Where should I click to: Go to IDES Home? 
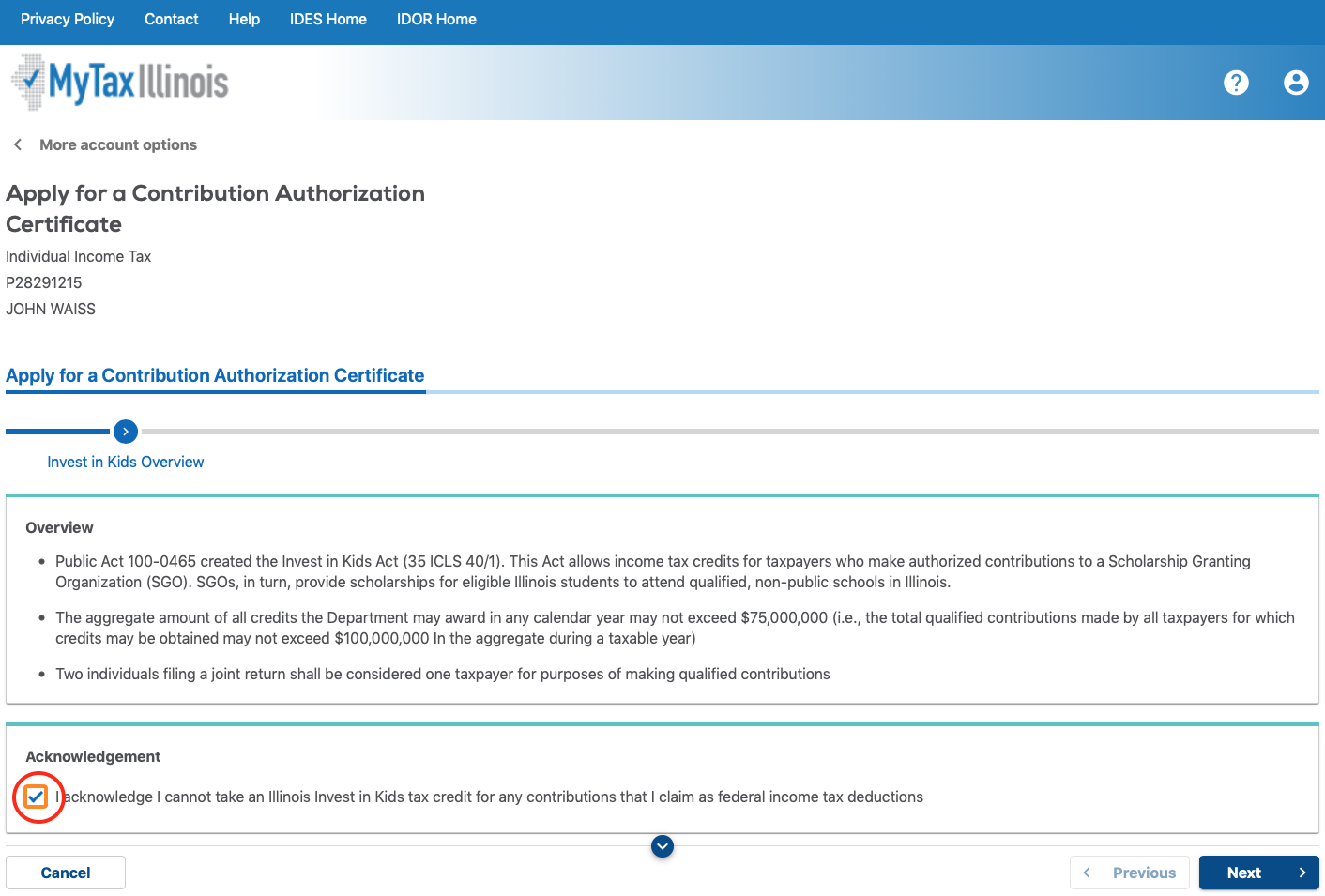click(328, 19)
